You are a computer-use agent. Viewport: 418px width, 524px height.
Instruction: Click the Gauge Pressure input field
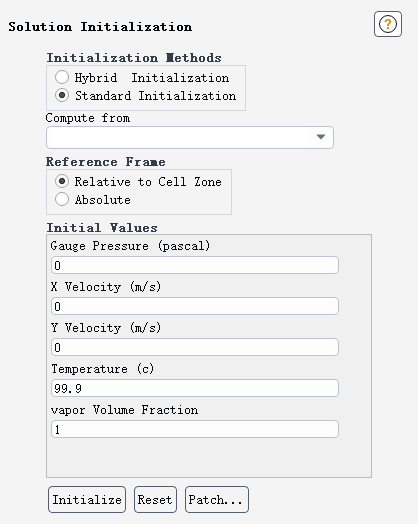(x=195, y=265)
